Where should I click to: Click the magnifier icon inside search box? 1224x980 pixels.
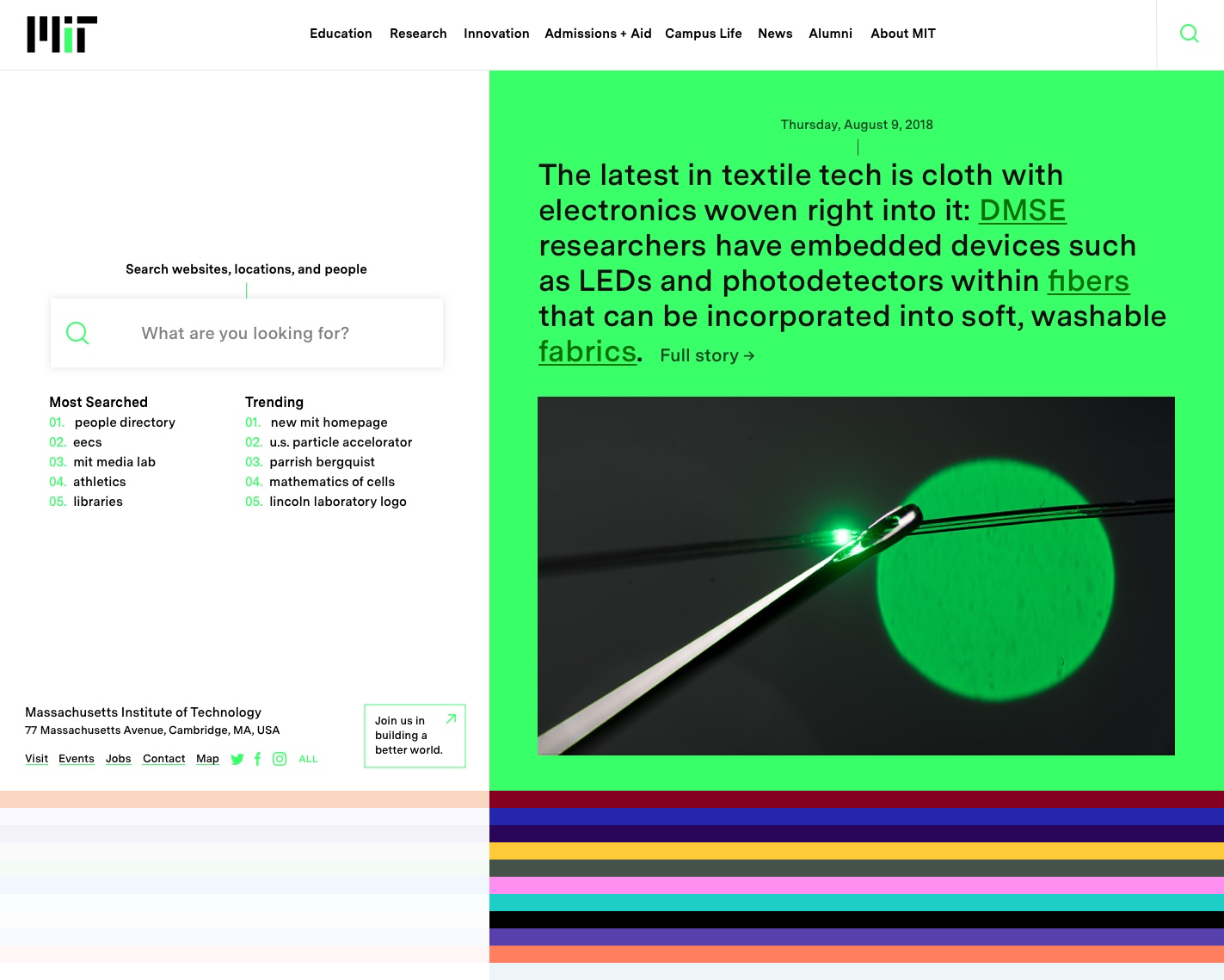(77, 333)
